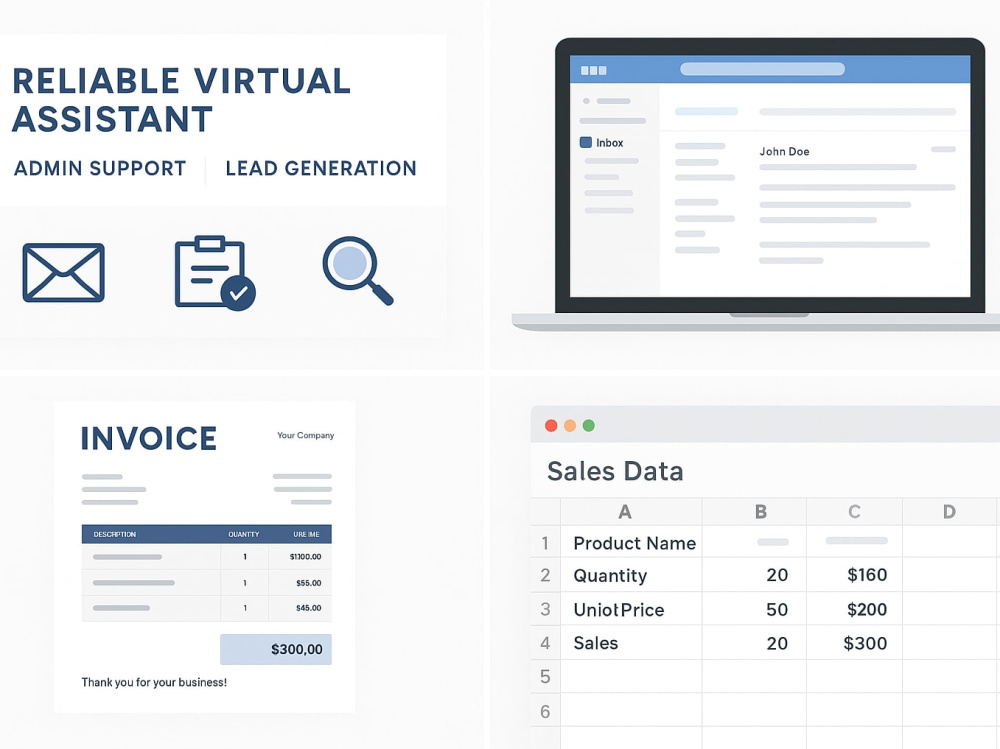
Task: Click the RELIABLE VIRTUAL ASSISTANT heading
Action: click(x=182, y=100)
